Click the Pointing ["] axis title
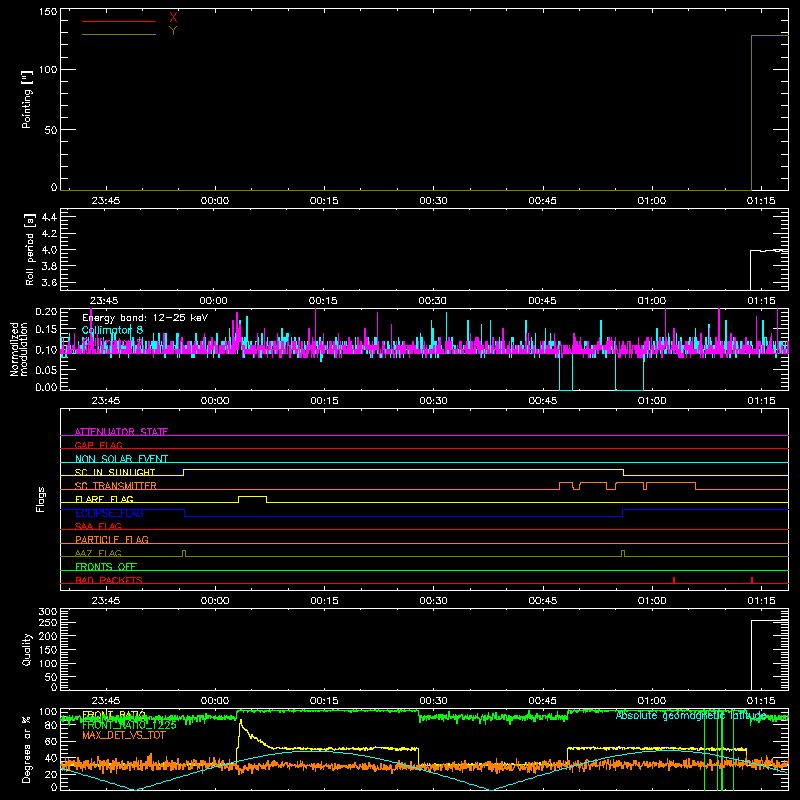This screenshot has width=800, height=800. (27, 99)
